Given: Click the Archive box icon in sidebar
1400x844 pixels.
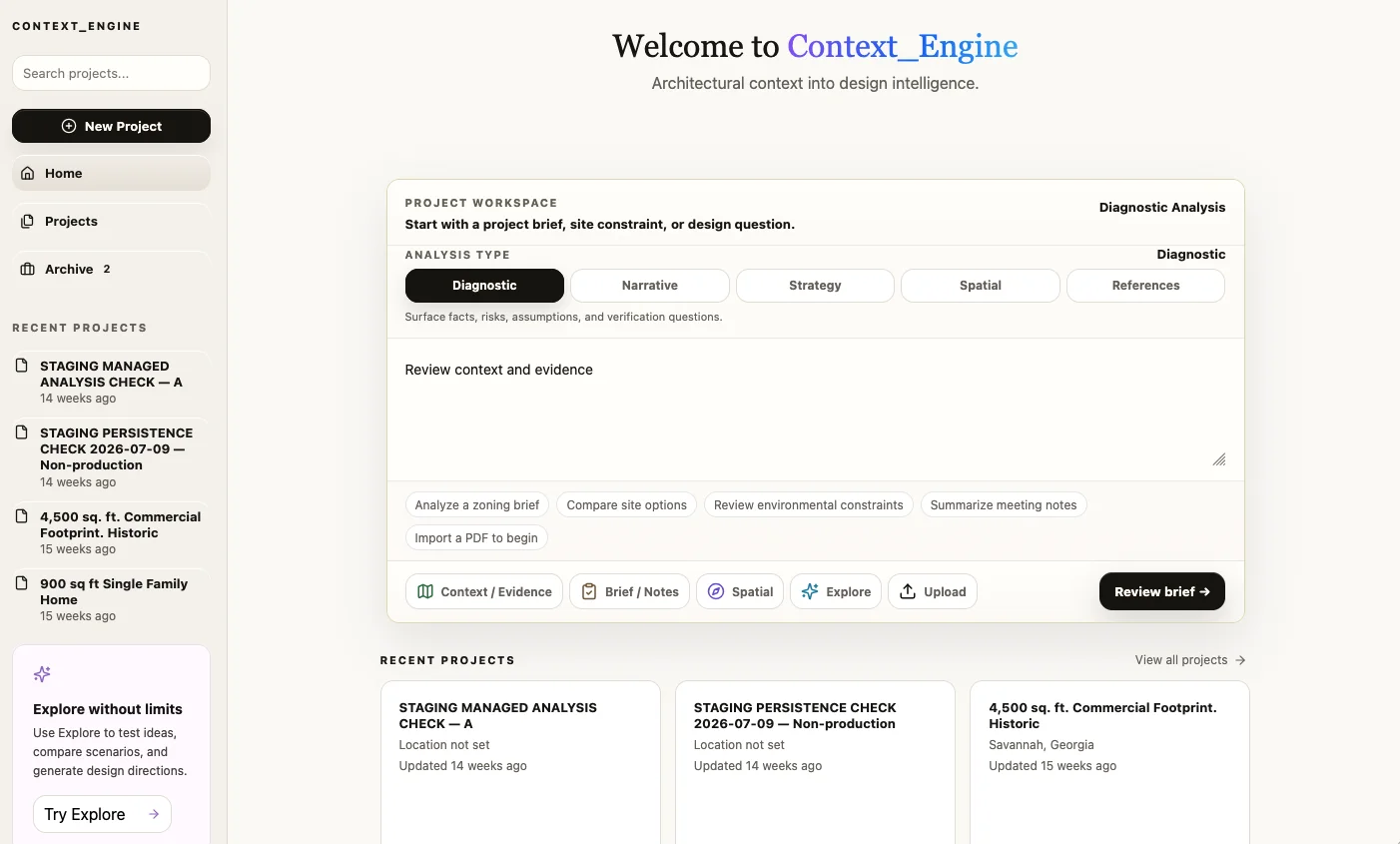Looking at the screenshot, I should click(28, 269).
